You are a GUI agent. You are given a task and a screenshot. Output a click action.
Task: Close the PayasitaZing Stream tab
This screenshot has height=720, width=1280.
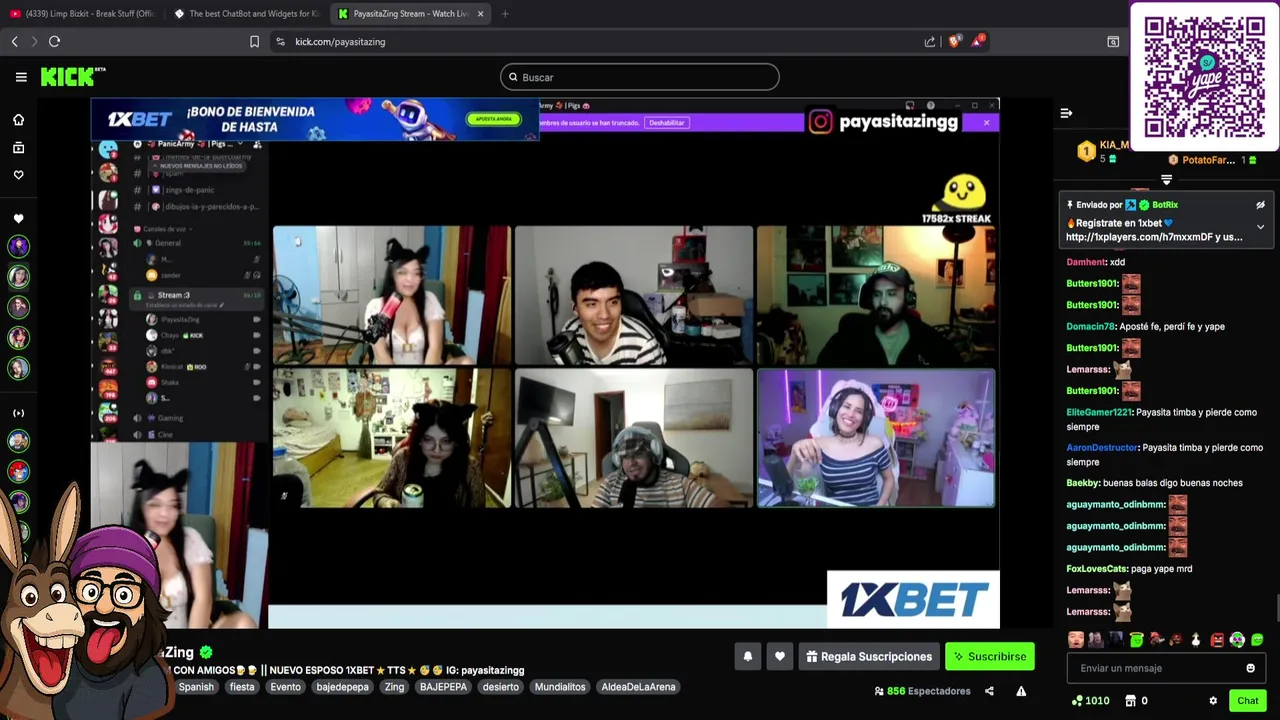pos(481,14)
